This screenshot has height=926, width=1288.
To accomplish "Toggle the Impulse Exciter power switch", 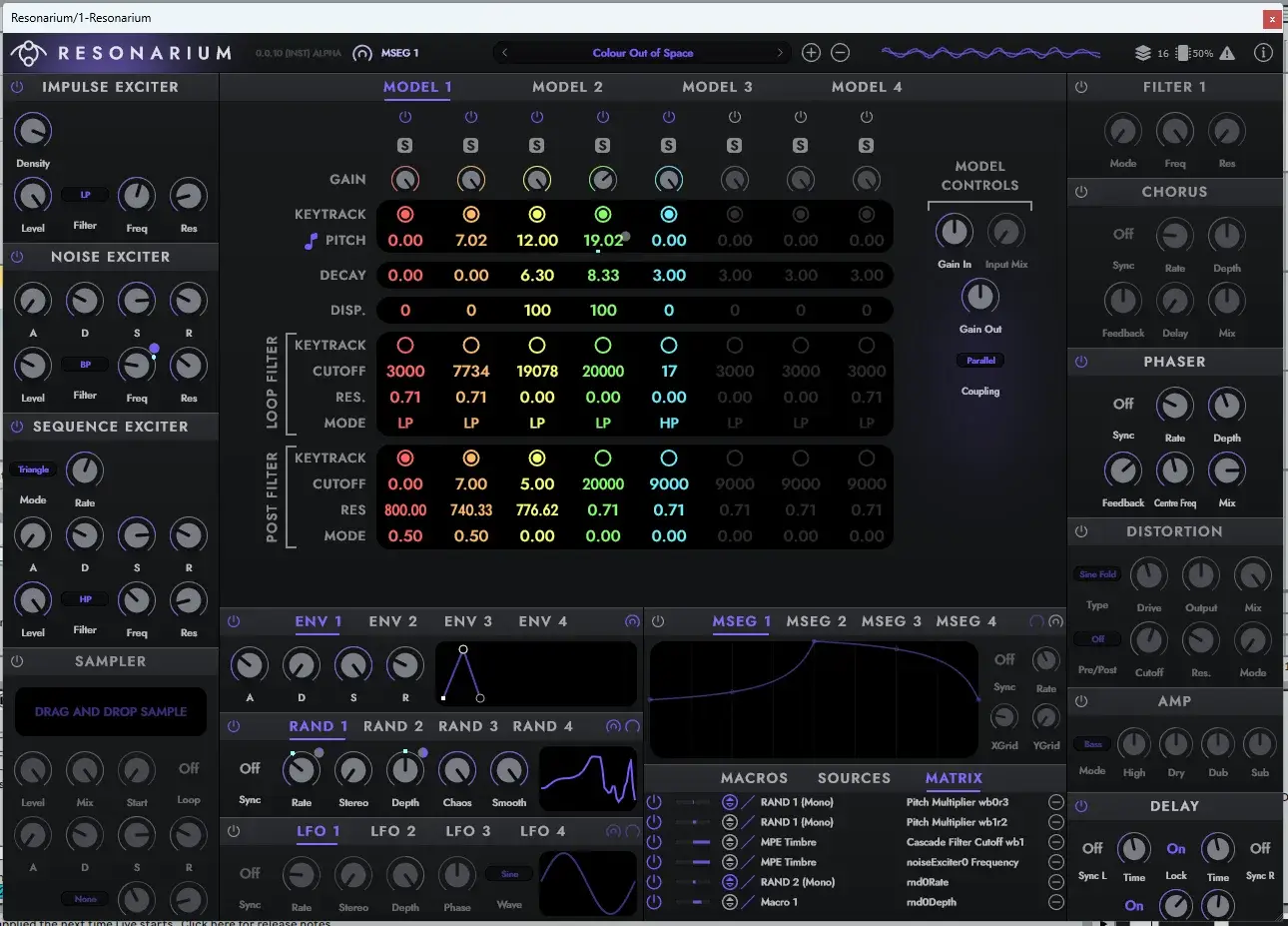I will pyautogui.click(x=15, y=87).
